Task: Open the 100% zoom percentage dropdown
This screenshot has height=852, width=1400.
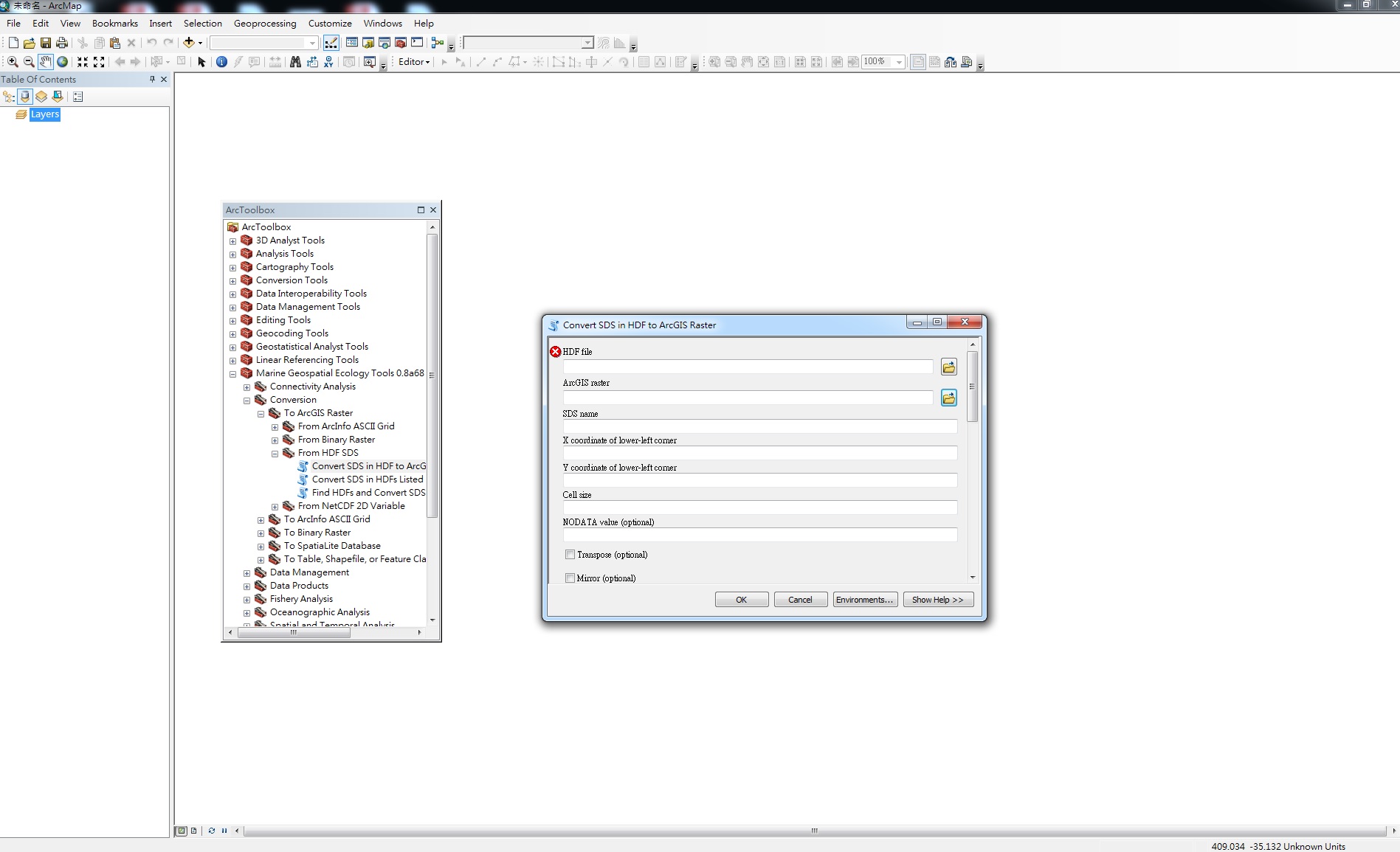Action: (899, 62)
